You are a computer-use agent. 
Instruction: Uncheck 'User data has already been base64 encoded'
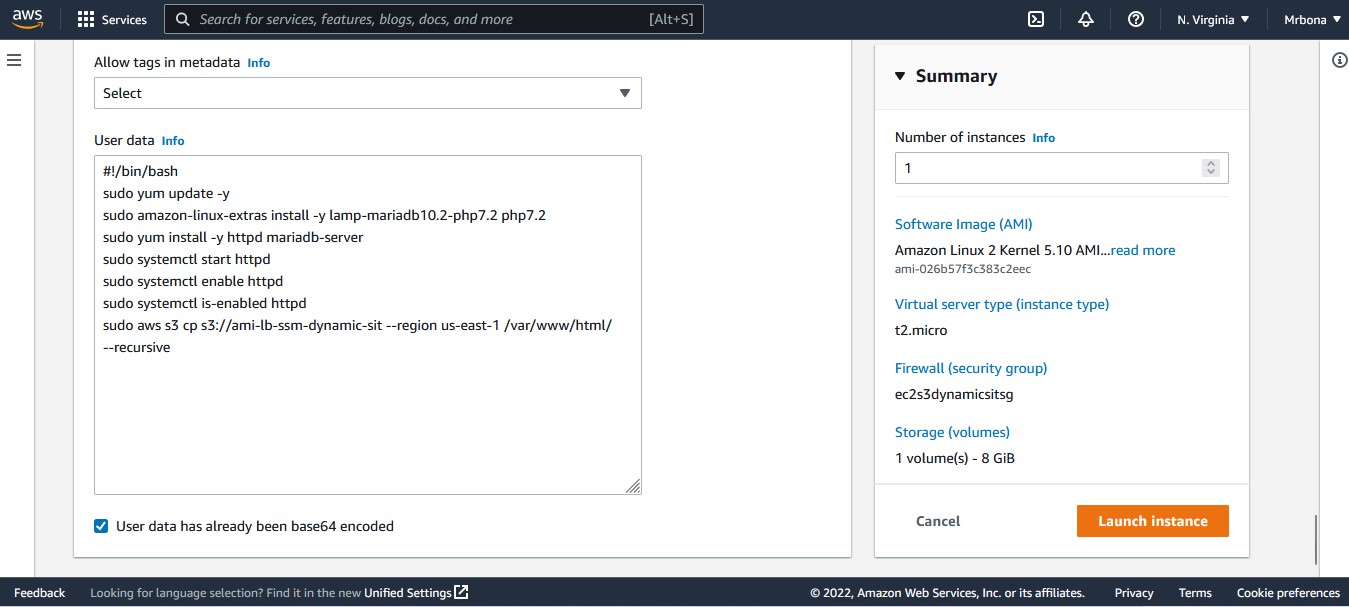coord(101,525)
